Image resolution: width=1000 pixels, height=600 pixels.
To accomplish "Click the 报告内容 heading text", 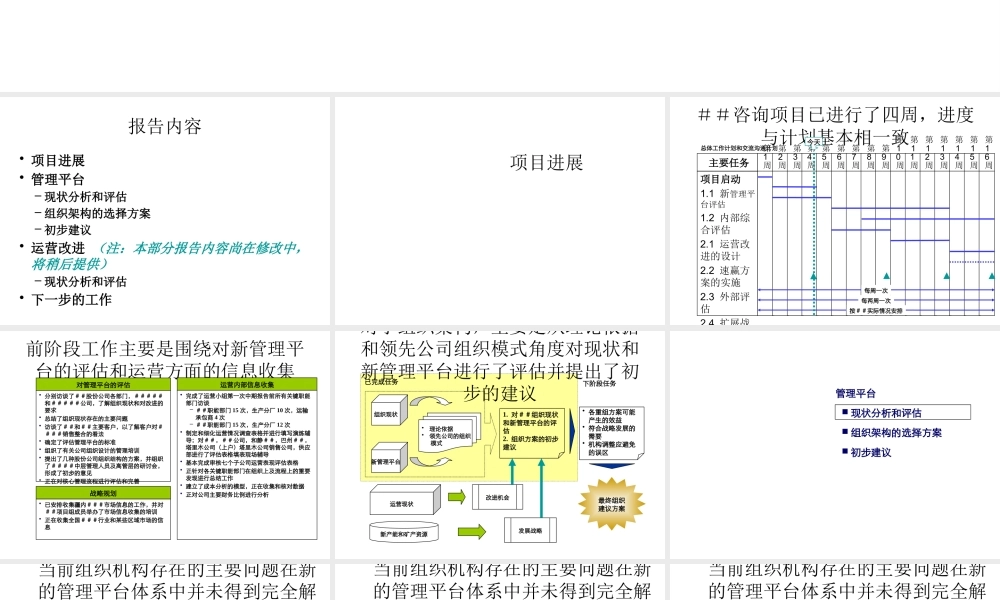I will coord(165,126).
